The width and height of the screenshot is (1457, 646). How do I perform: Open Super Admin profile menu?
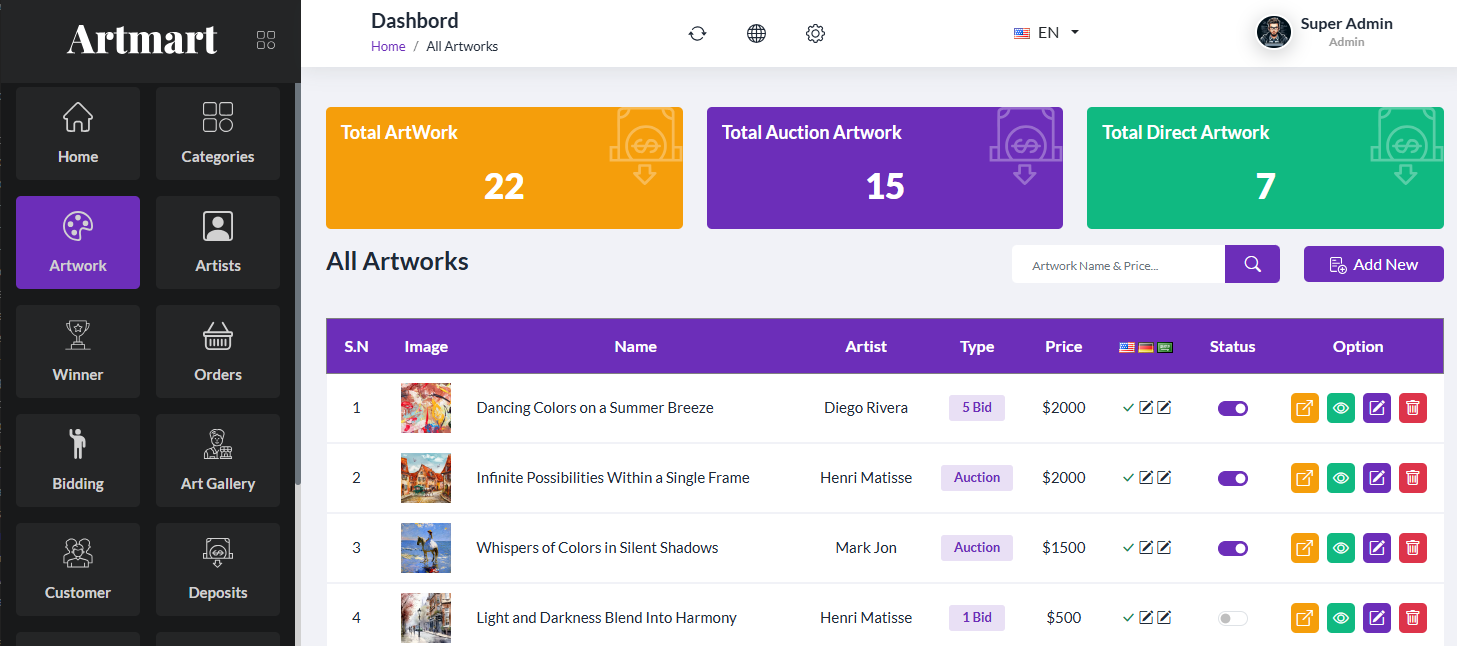click(x=1325, y=32)
